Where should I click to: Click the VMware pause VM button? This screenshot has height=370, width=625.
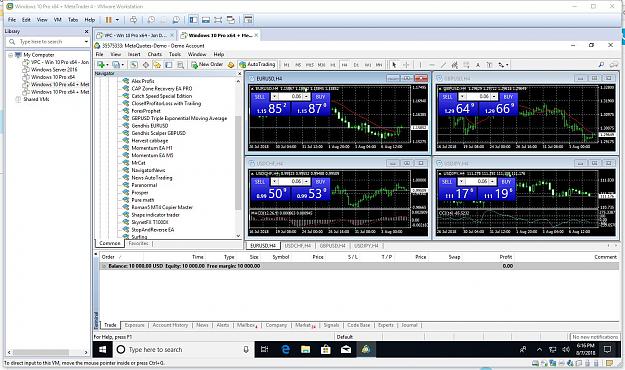(108, 20)
